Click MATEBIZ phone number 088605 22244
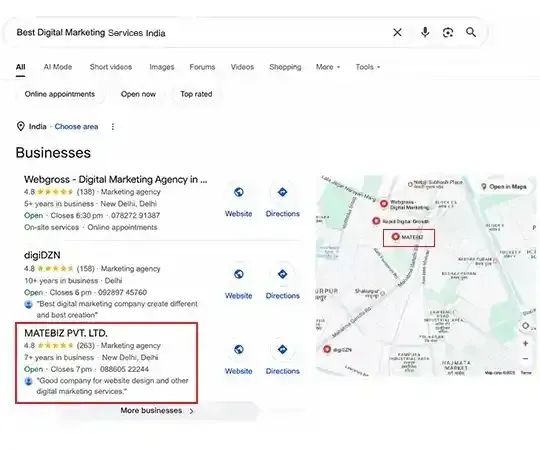540x450 pixels. [x=124, y=369]
